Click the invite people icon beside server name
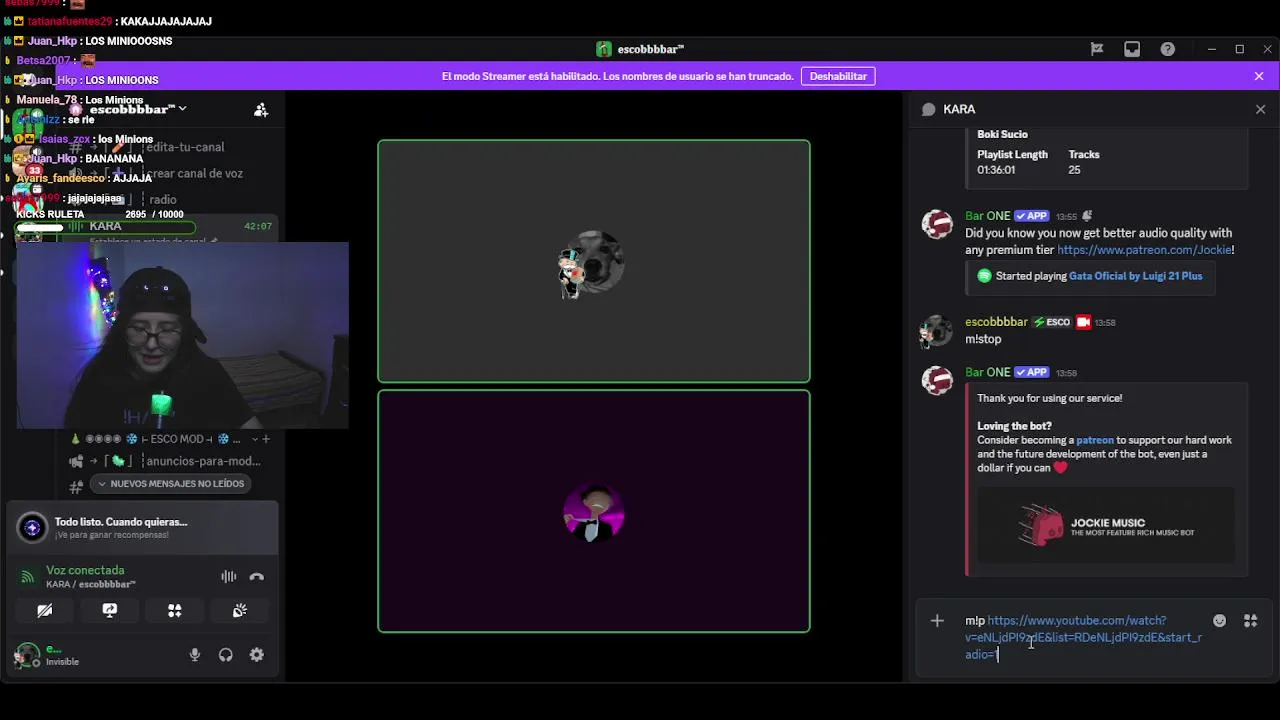The image size is (1280, 720). (261, 110)
